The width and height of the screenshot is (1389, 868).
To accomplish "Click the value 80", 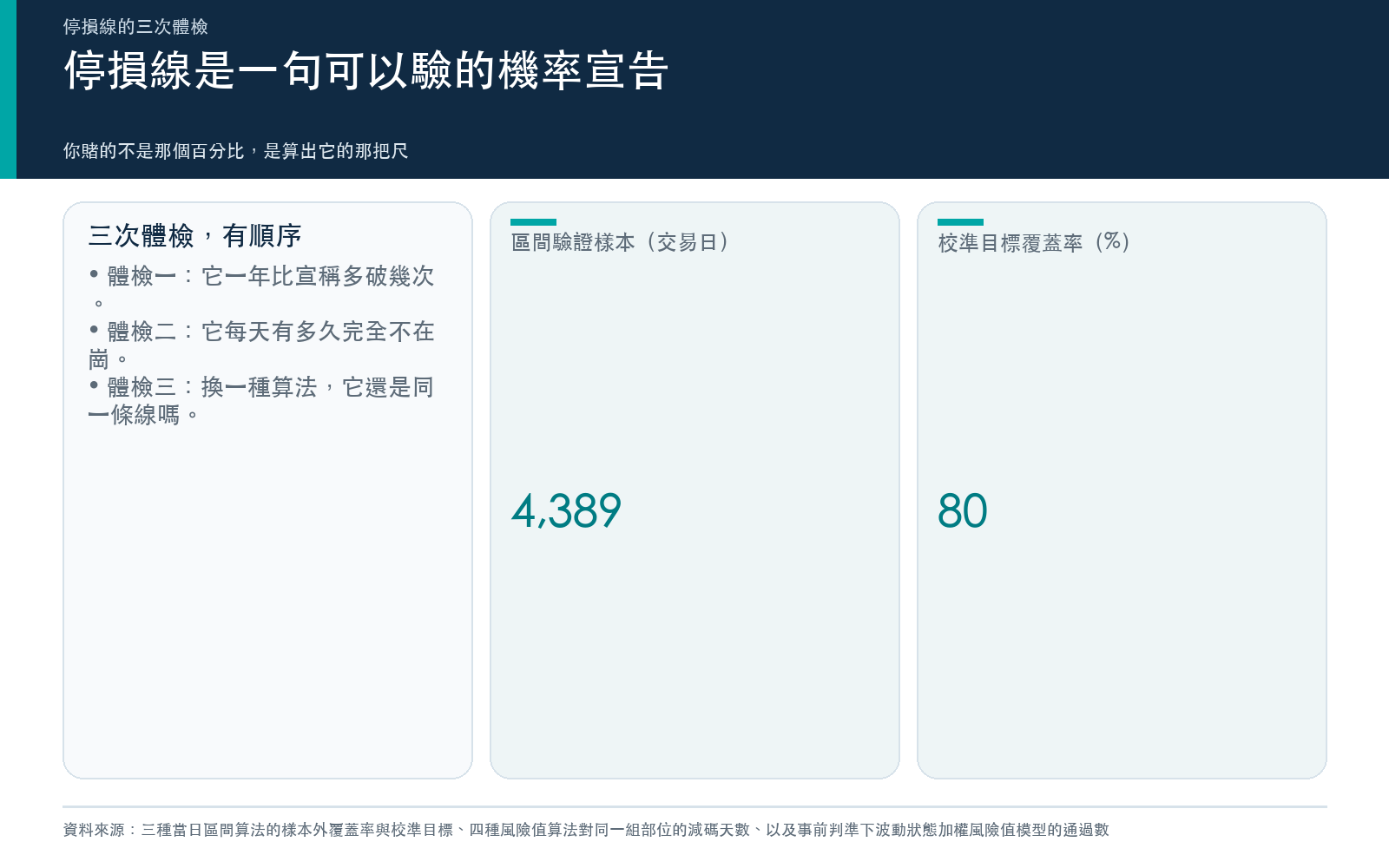I will 962,510.
